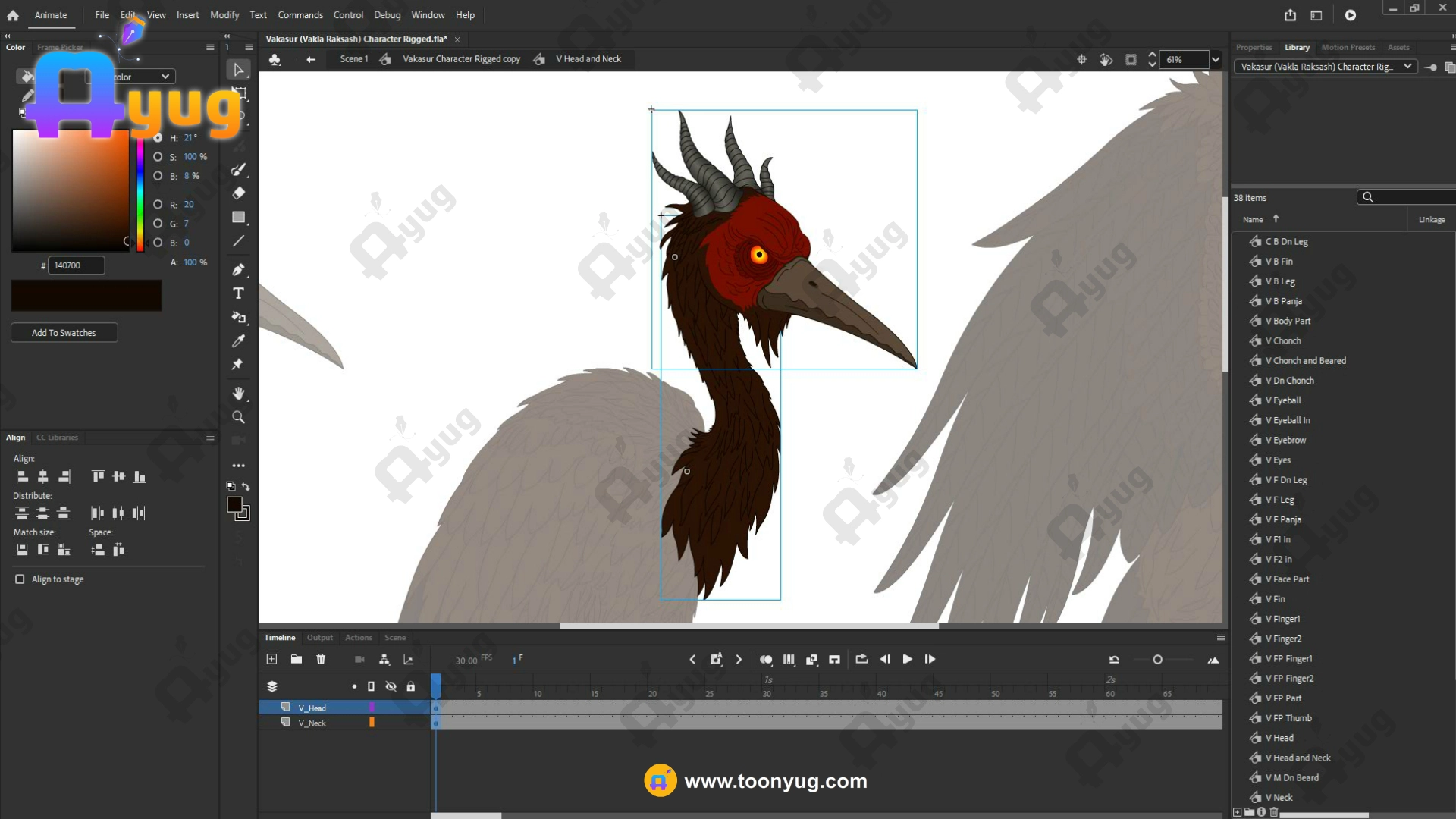This screenshot has width=1456, height=819.
Task: Switch to the Properties tab
Action: click(x=1254, y=47)
